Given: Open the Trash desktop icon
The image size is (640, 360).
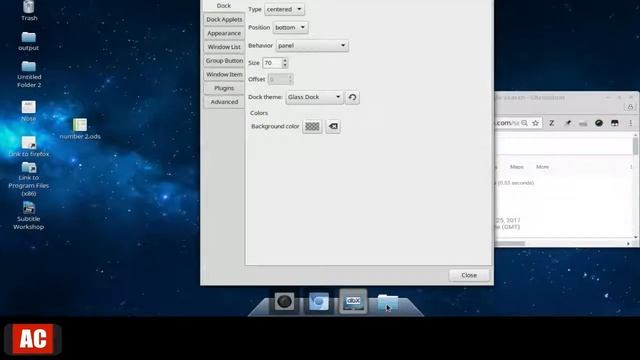Looking at the screenshot, I should pyautogui.click(x=29, y=11).
